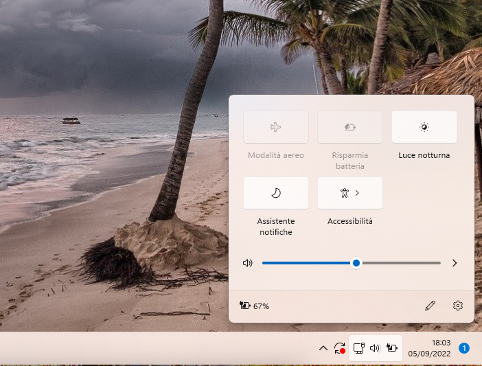Click the pencil icon to edit quick settings

point(430,306)
